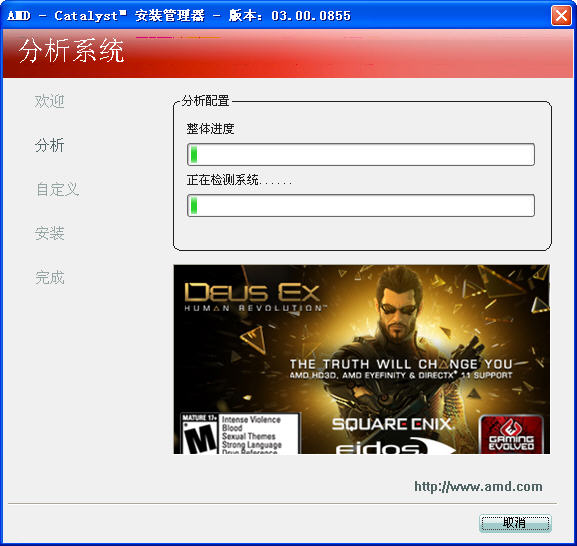The height and width of the screenshot is (546, 577).
Task: Select the 完成 step in sidebar
Action: pyautogui.click(x=50, y=277)
